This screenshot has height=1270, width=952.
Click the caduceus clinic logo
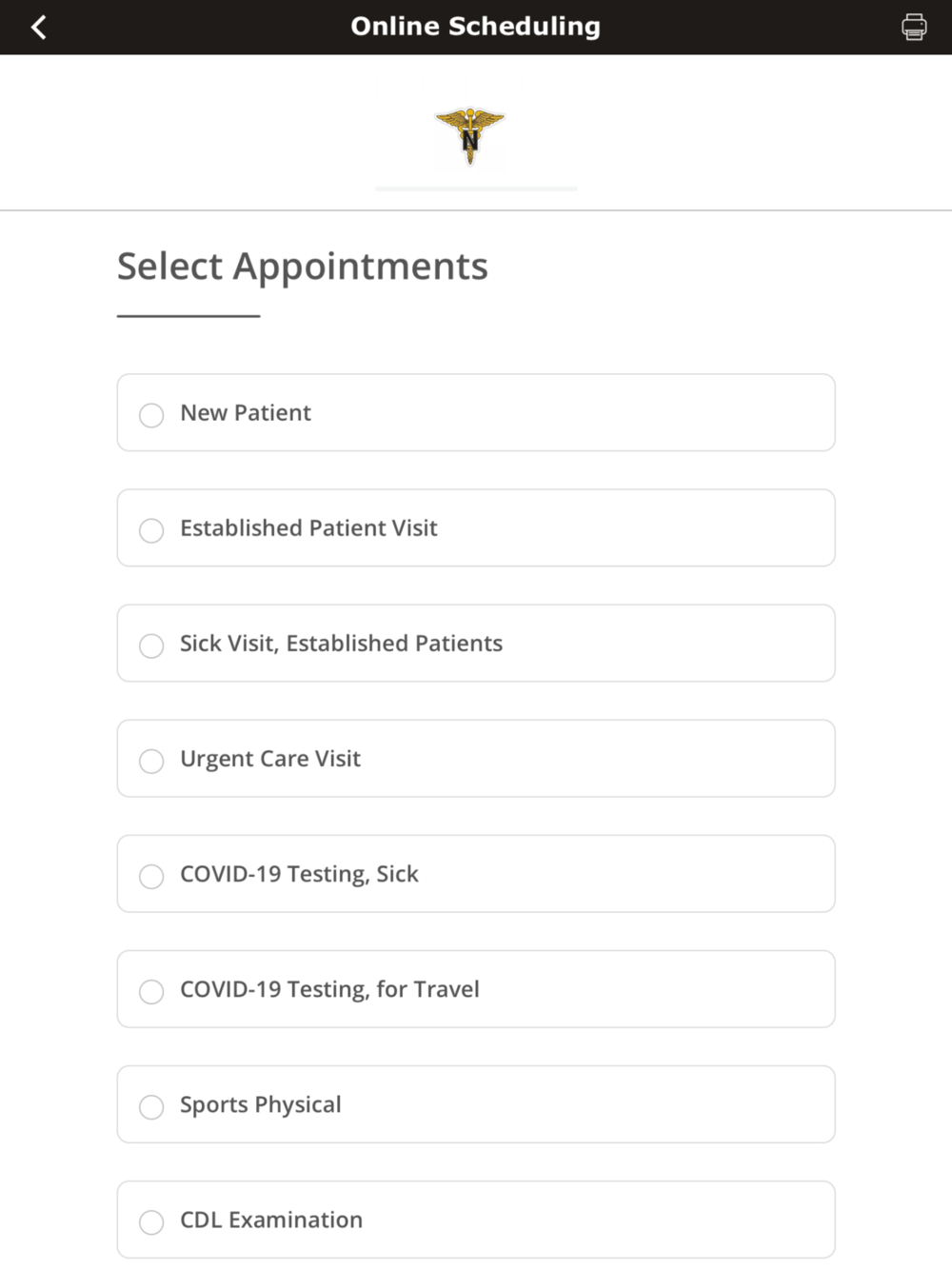click(x=470, y=137)
